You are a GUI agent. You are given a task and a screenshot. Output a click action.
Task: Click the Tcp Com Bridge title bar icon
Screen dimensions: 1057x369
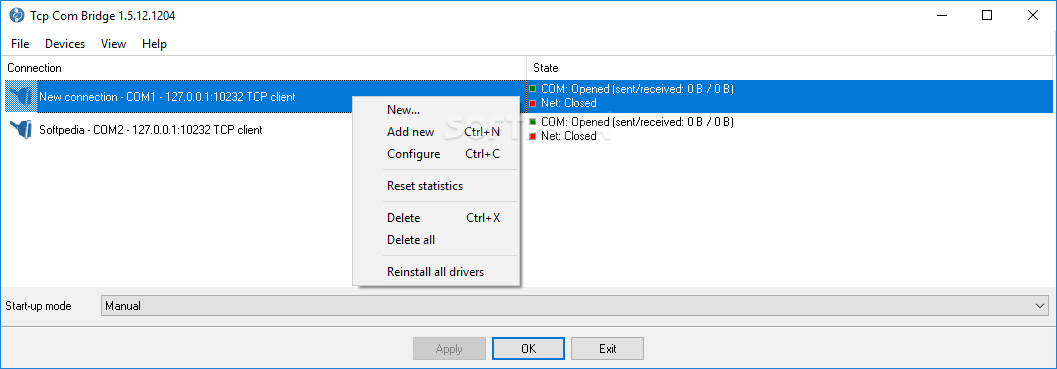click(16, 16)
